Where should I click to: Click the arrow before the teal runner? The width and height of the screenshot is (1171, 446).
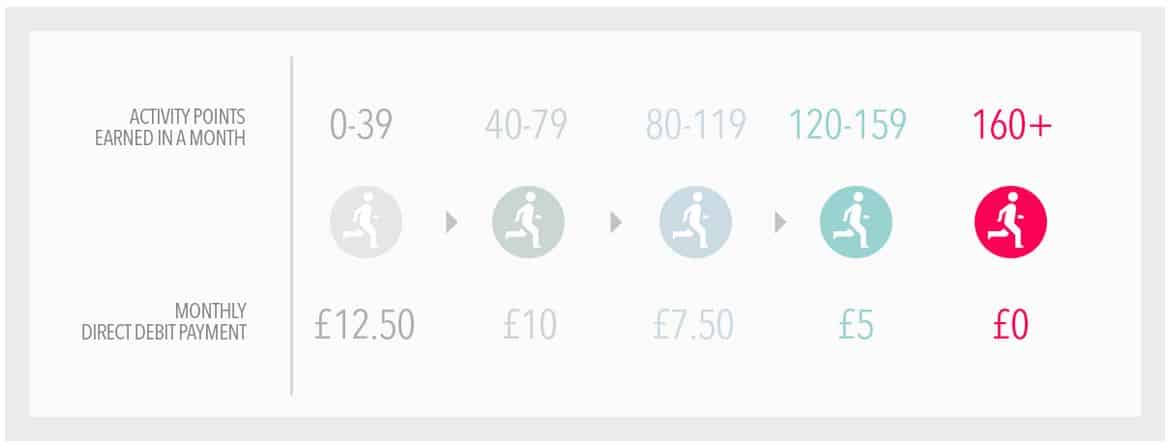tap(781, 222)
